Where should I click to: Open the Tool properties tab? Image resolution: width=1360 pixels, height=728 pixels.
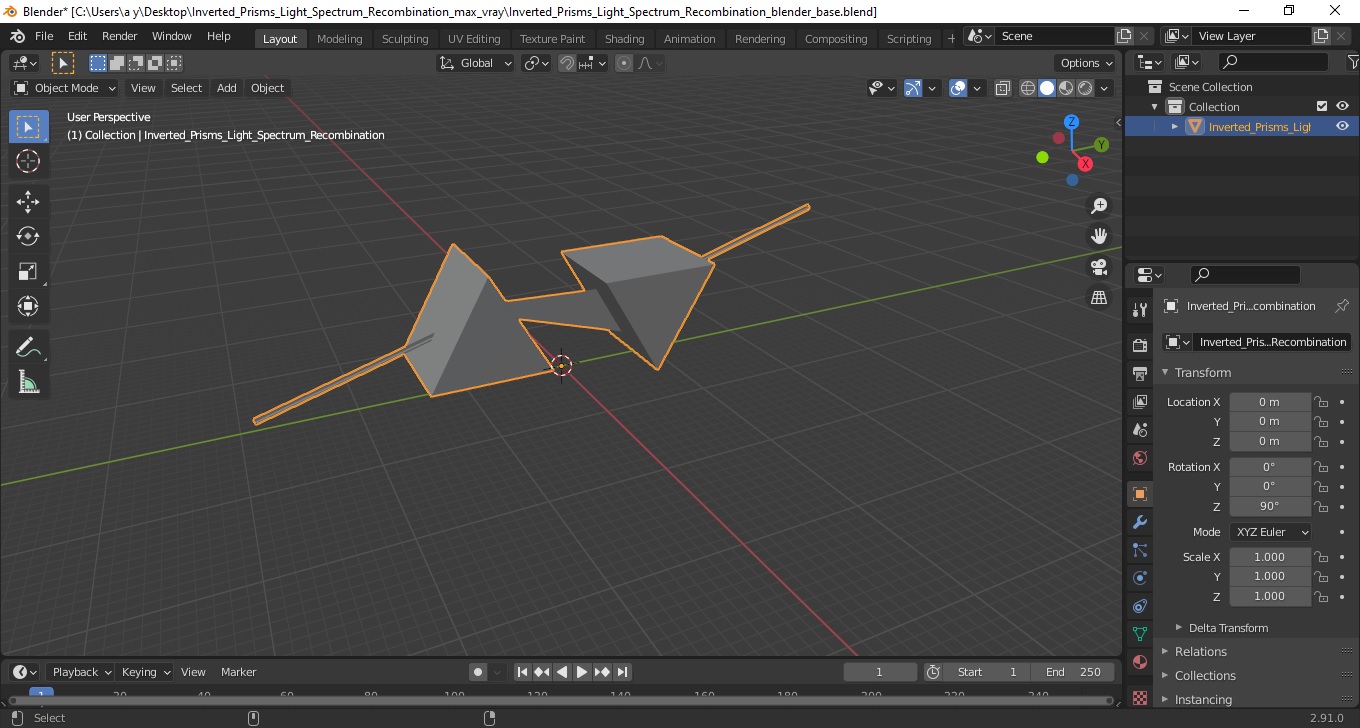1139,310
